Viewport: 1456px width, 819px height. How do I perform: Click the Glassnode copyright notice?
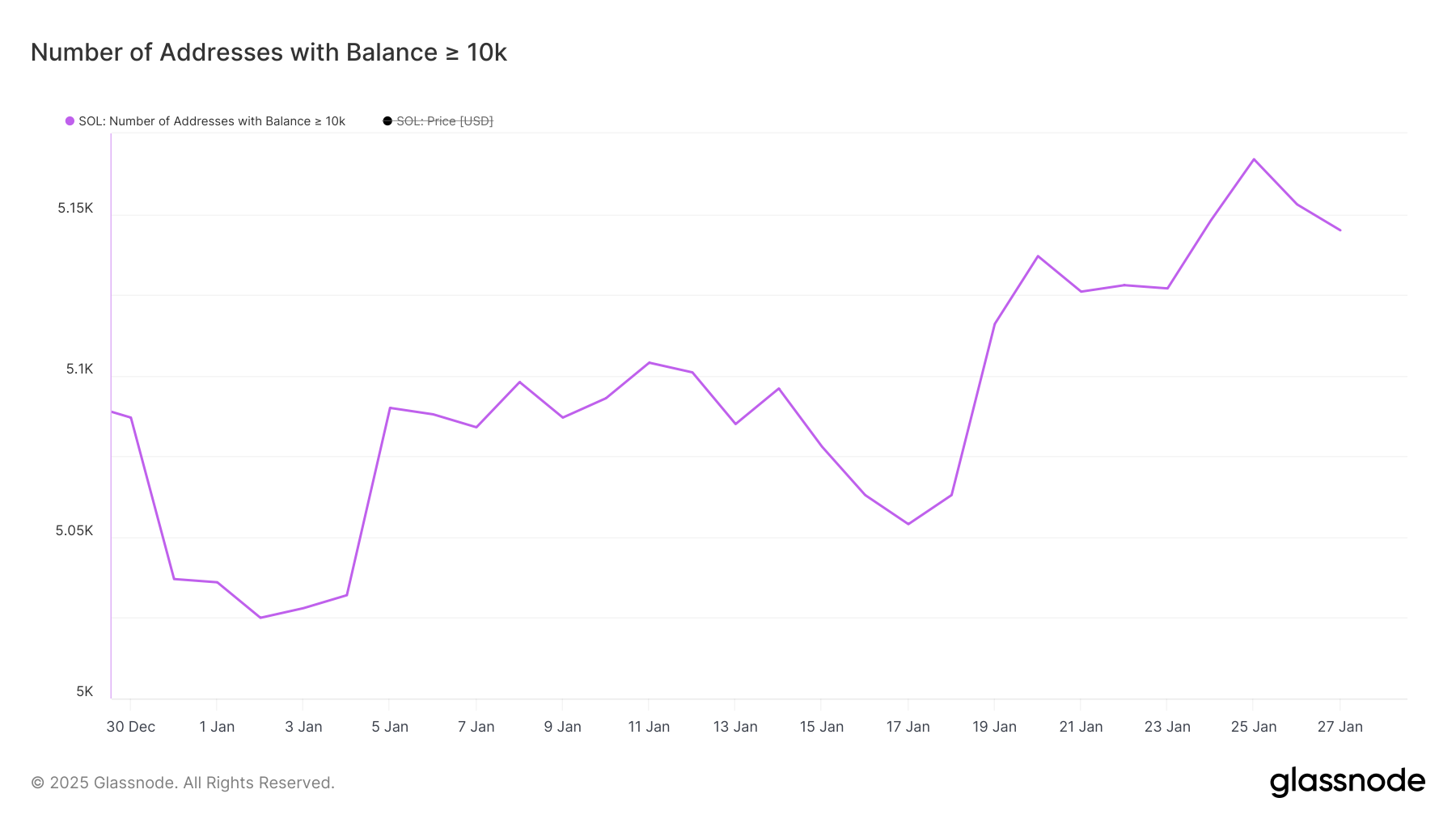pos(183,783)
